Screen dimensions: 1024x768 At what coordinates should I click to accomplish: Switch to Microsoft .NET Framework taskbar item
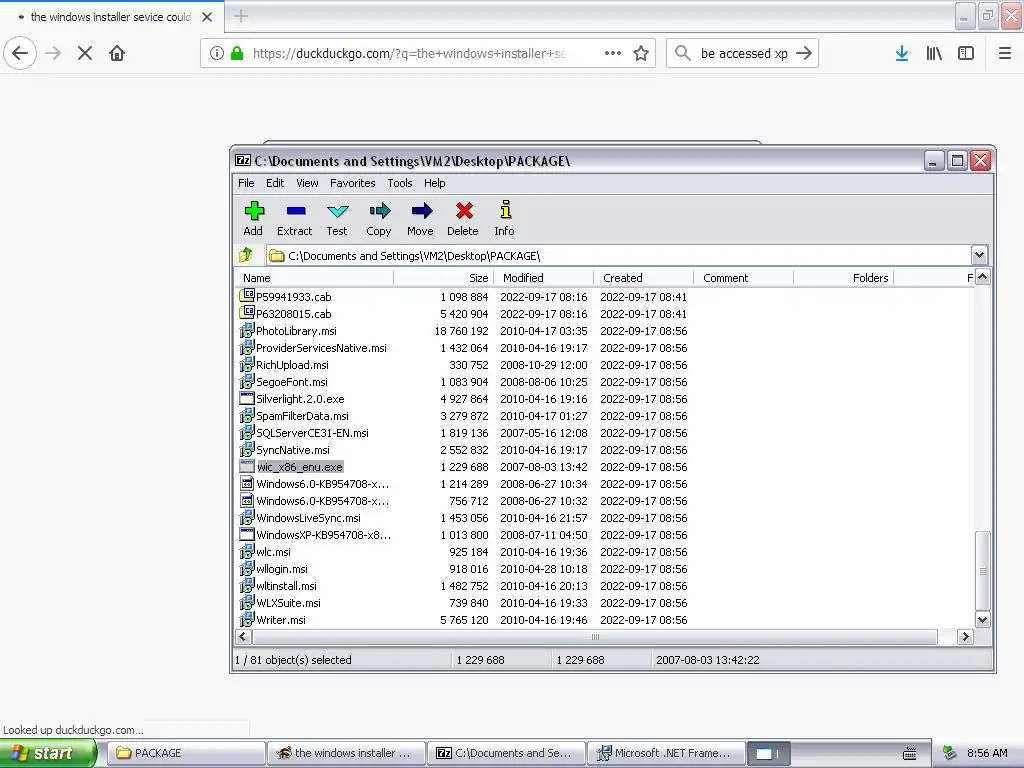pyautogui.click(x=665, y=753)
